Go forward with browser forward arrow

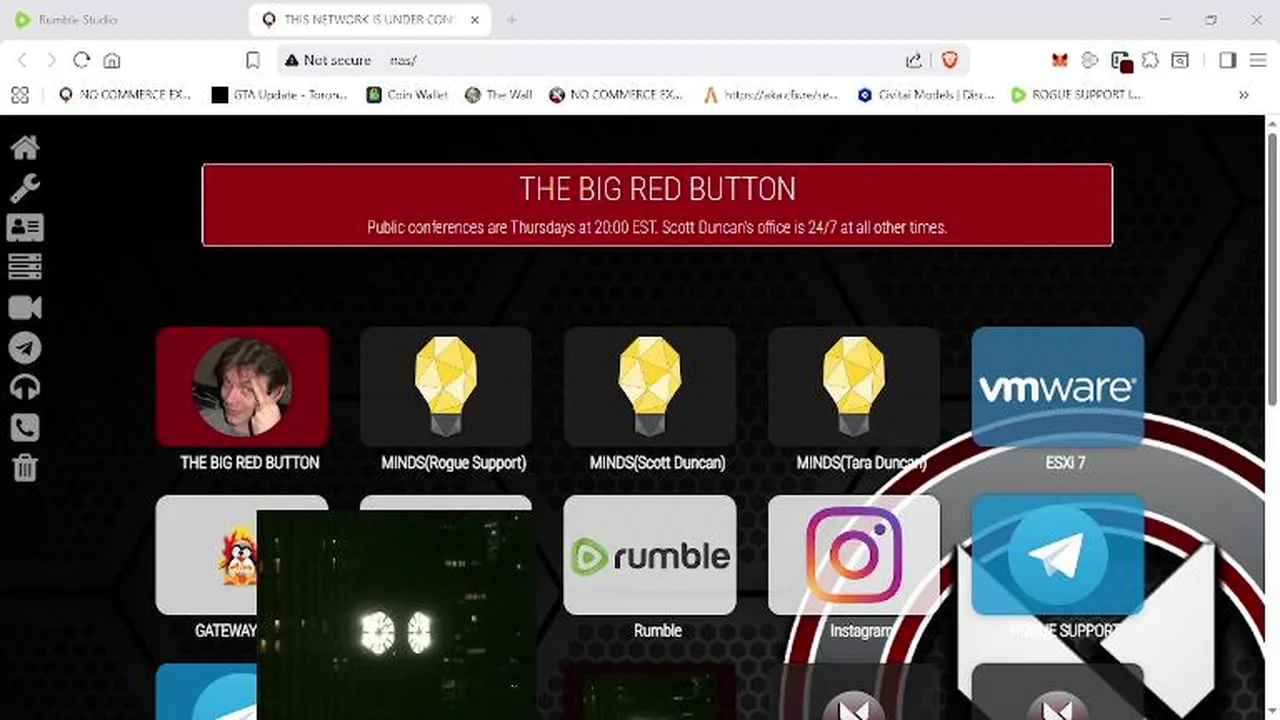pyautogui.click(x=52, y=60)
